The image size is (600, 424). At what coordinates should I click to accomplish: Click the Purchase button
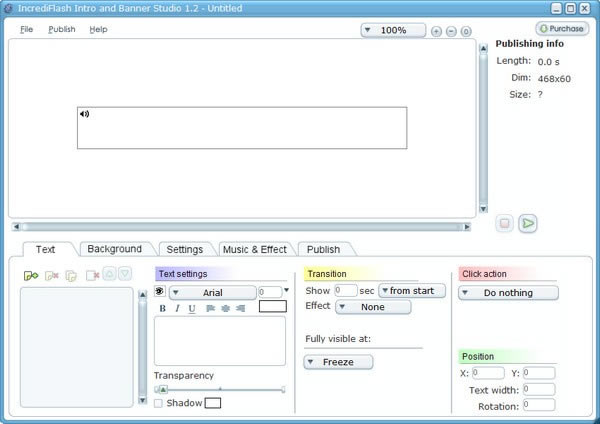(562, 29)
